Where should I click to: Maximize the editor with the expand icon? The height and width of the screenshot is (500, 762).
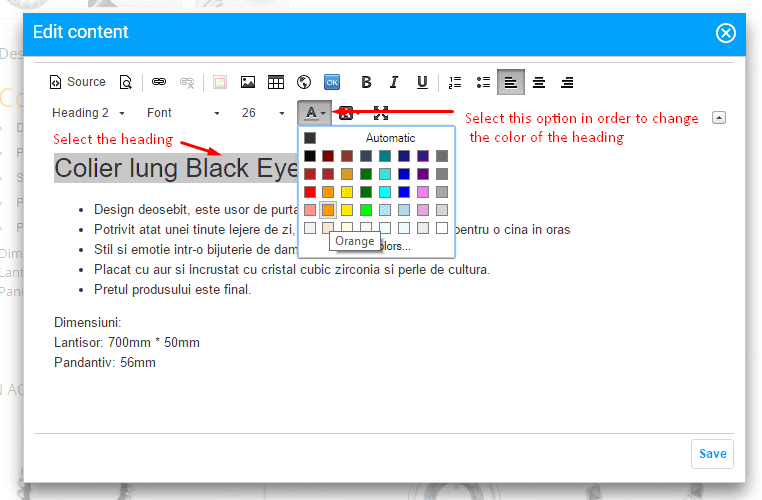[x=380, y=113]
